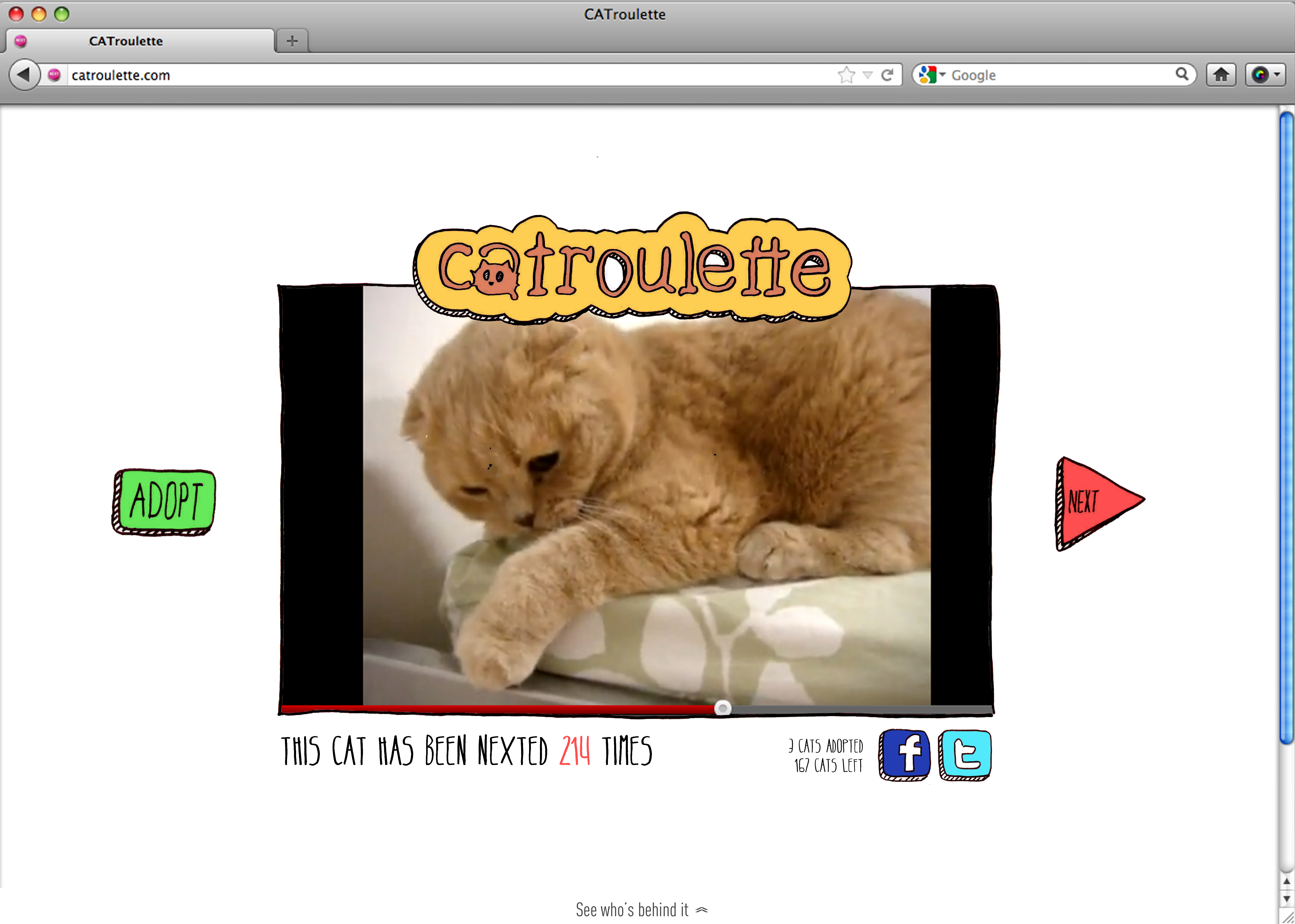The height and width of the screenshot is (924, 1295).
Task: Click the green zoom window button
Action: 62,14
